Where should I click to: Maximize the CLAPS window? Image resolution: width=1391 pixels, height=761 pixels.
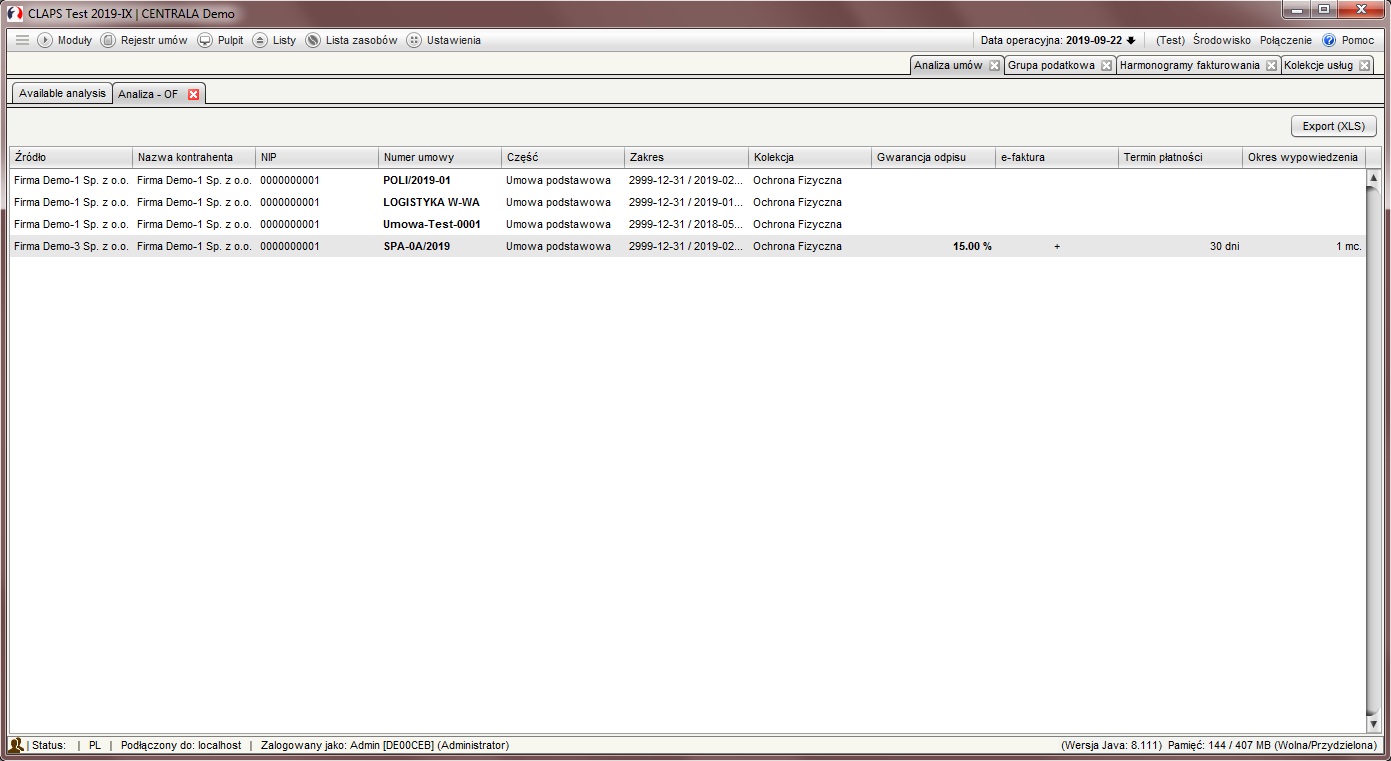click(1323, 10)
